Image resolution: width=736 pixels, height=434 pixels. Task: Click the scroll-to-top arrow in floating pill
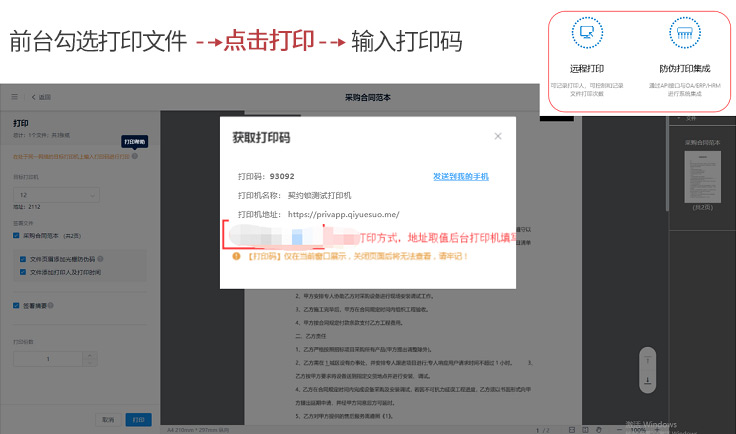pos(648,360)
